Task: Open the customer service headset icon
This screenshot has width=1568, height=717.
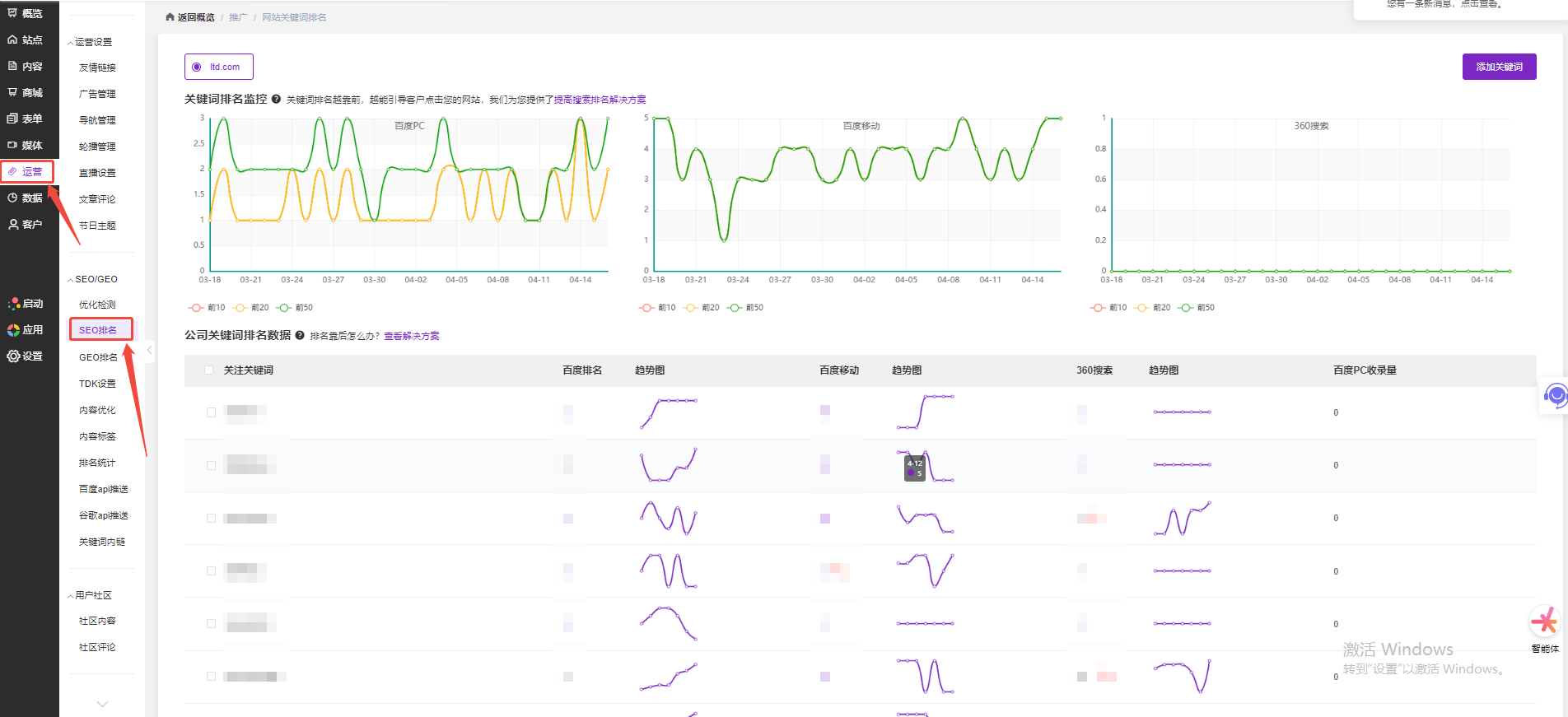Action: click(x=1554, y=396)
